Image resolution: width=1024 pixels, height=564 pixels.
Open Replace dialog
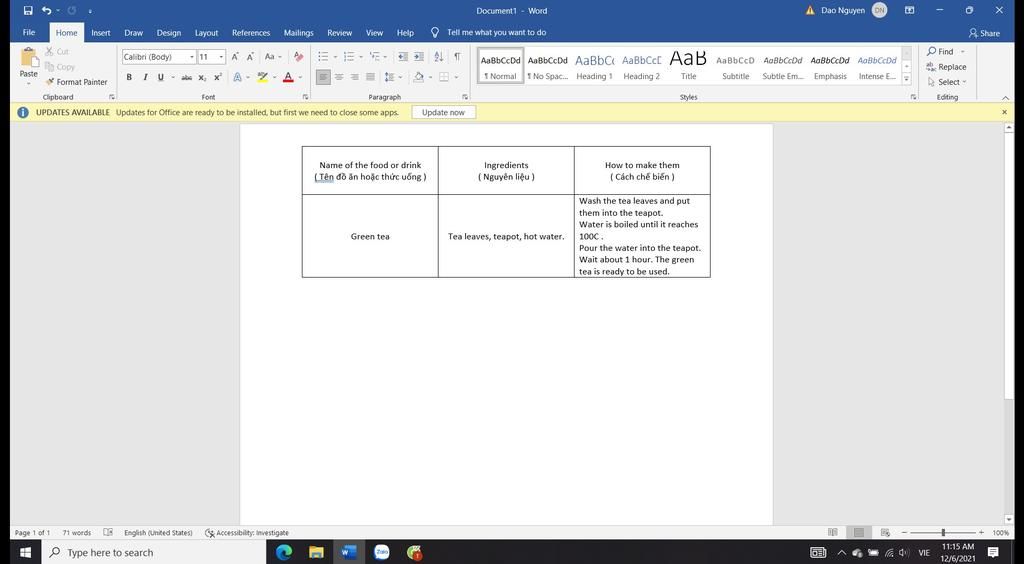[946, 67]
